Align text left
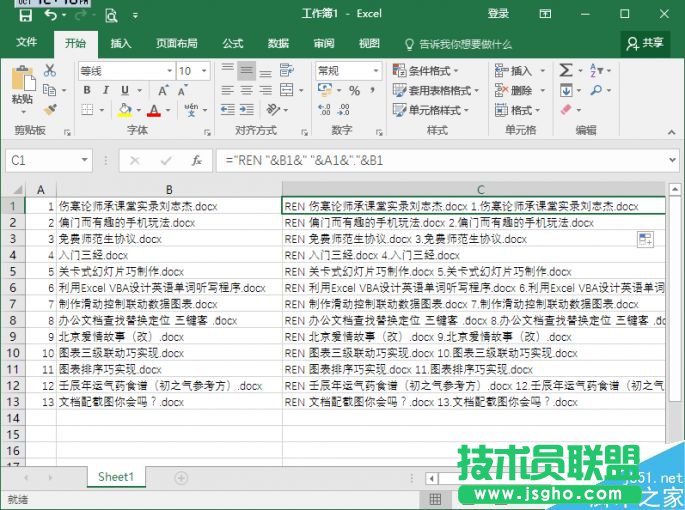This screenshot has height=510, width=685. click(228, 90)
